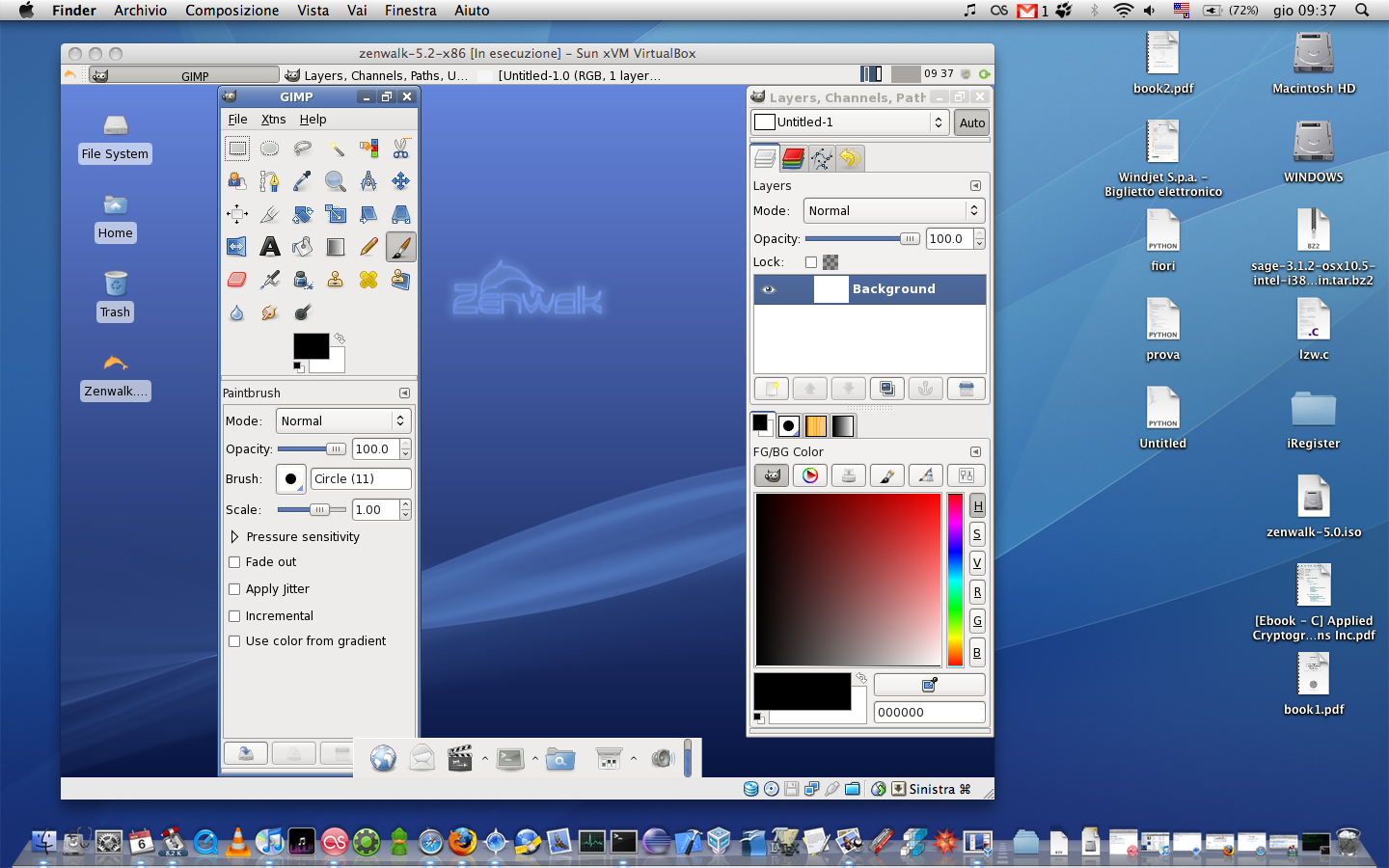Click the hex color 000000 input field
The height and width of the screenshot is (868, 1389).
tap(928, 713)
